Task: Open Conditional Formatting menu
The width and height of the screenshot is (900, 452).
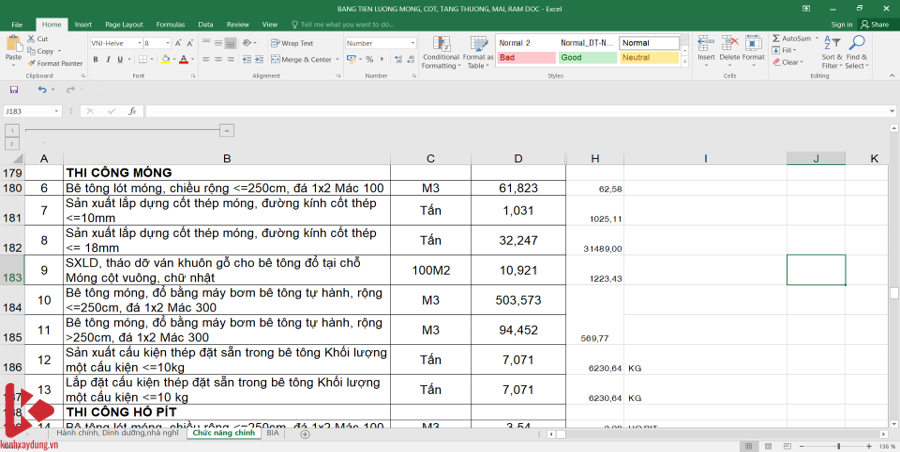Action: pyautogui.click(x=440, y=52)
